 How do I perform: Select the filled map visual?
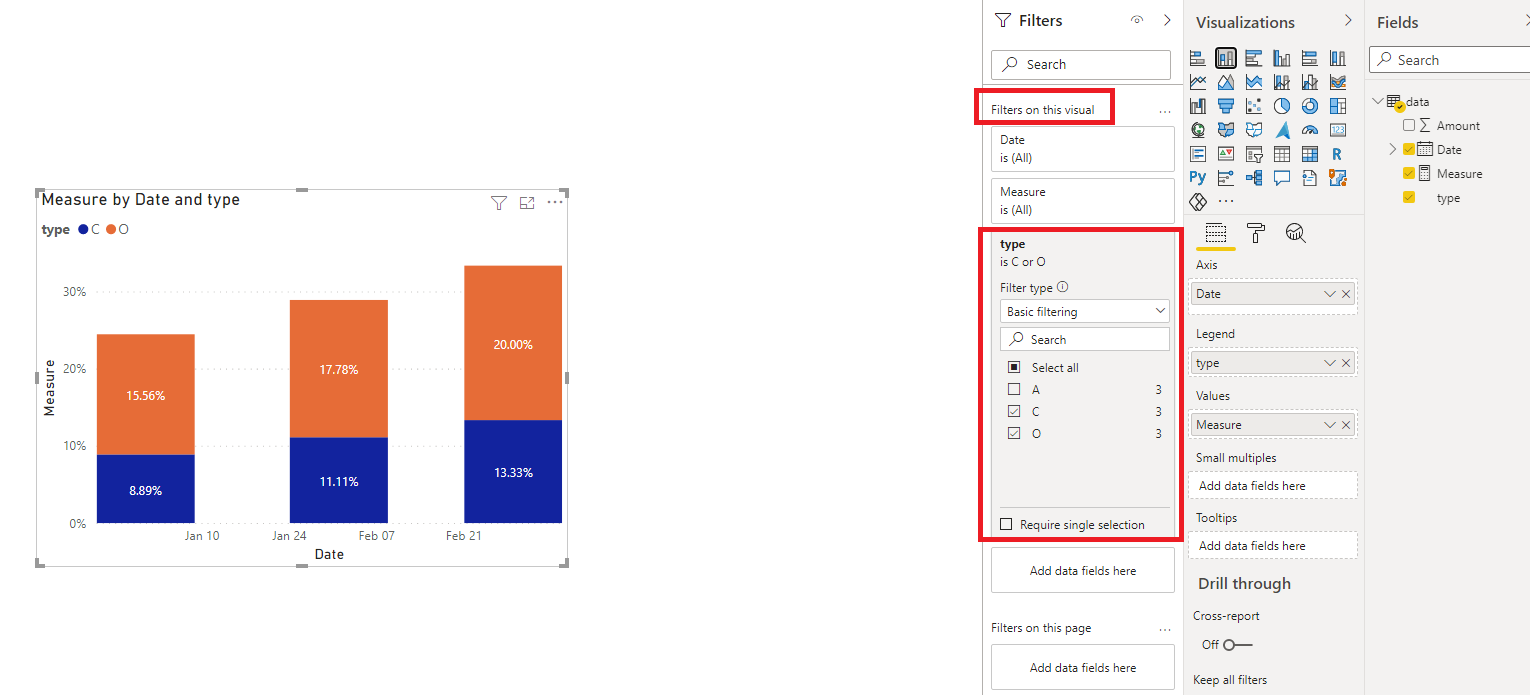pos(1226,130)
